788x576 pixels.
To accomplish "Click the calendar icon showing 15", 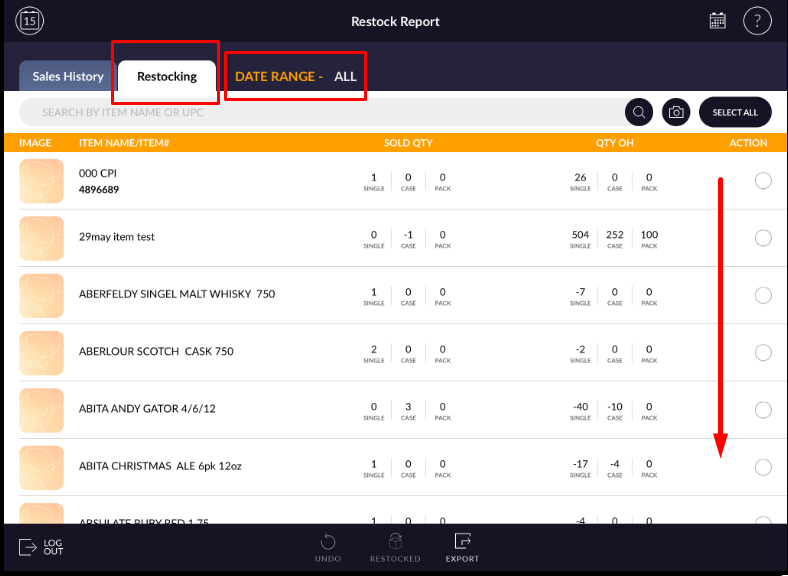I will 31,20.
